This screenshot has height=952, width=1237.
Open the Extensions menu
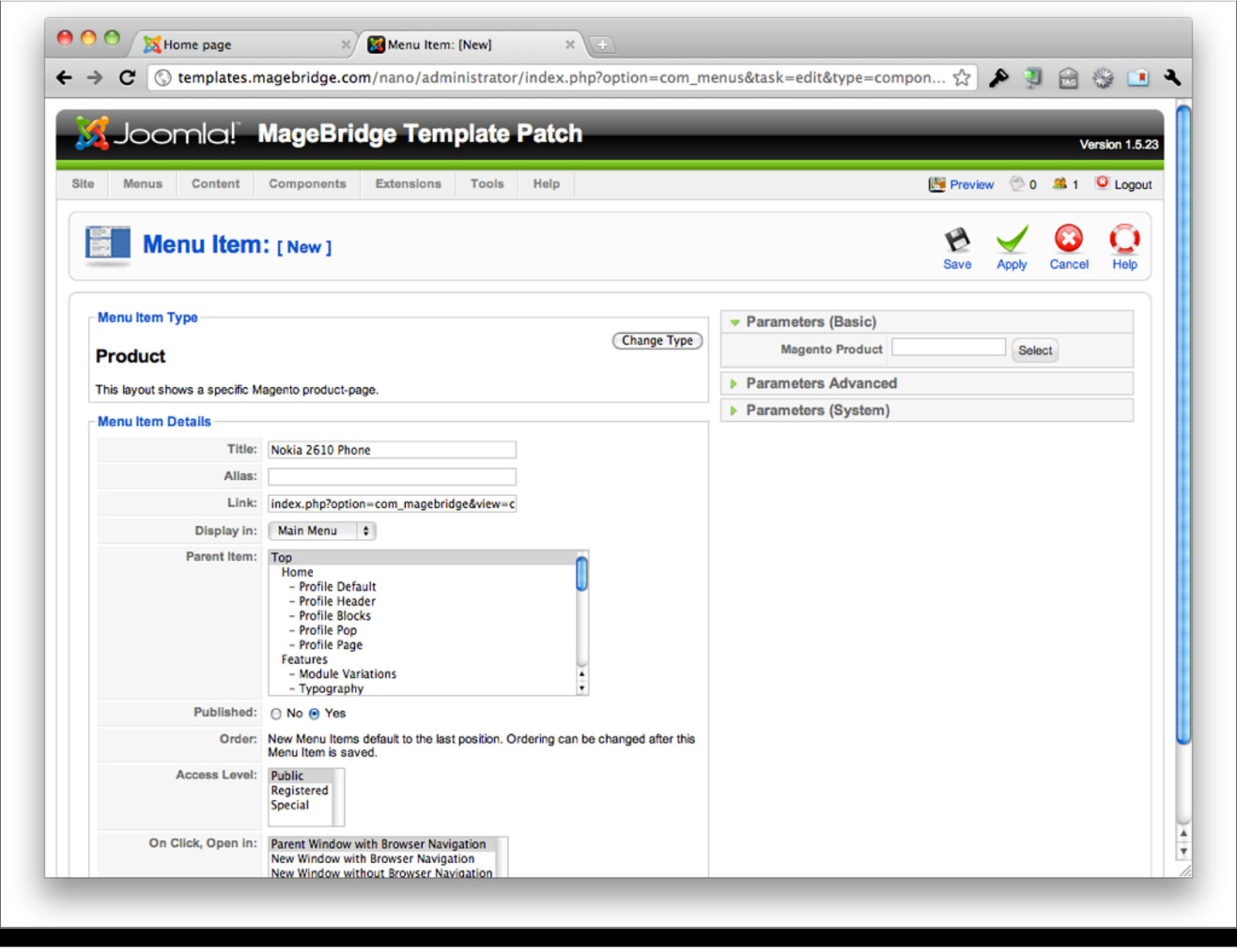(x=408, y=184)
